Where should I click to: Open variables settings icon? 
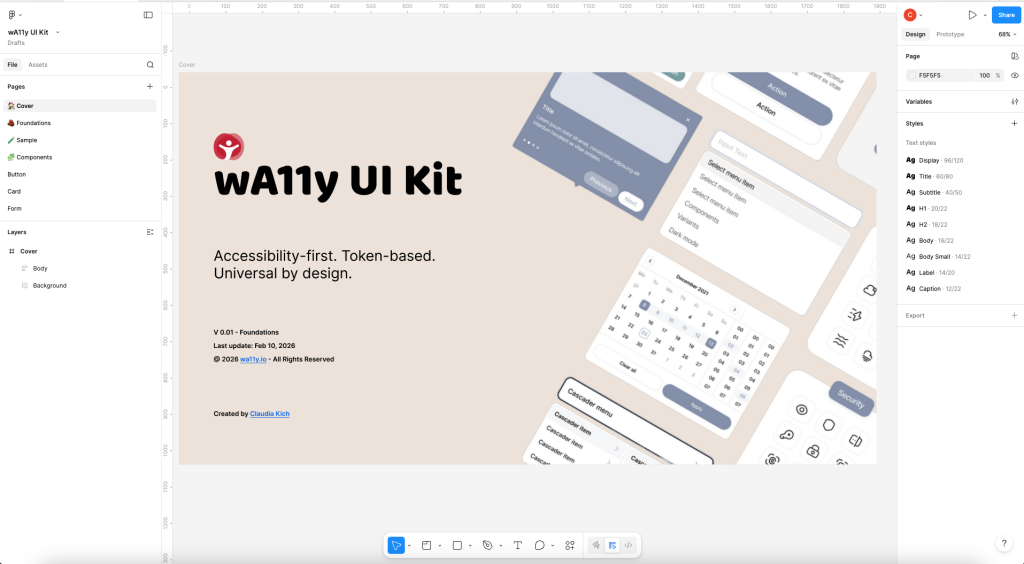click(x=1014, y=102)
